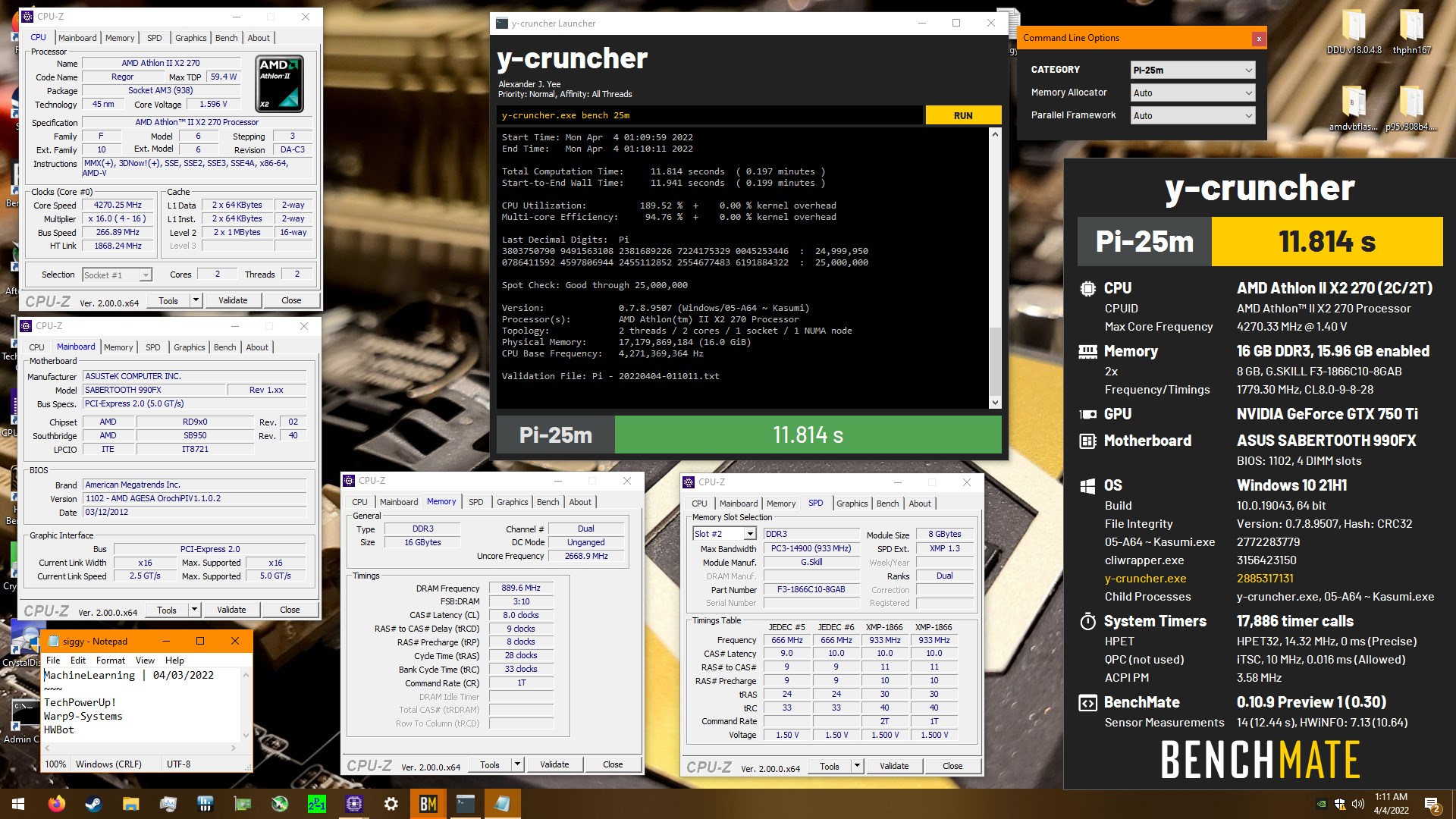Click the AMD Athlon II logo in CPU-Z
This screenshot has height=819, width=1456.
point(280,83)
